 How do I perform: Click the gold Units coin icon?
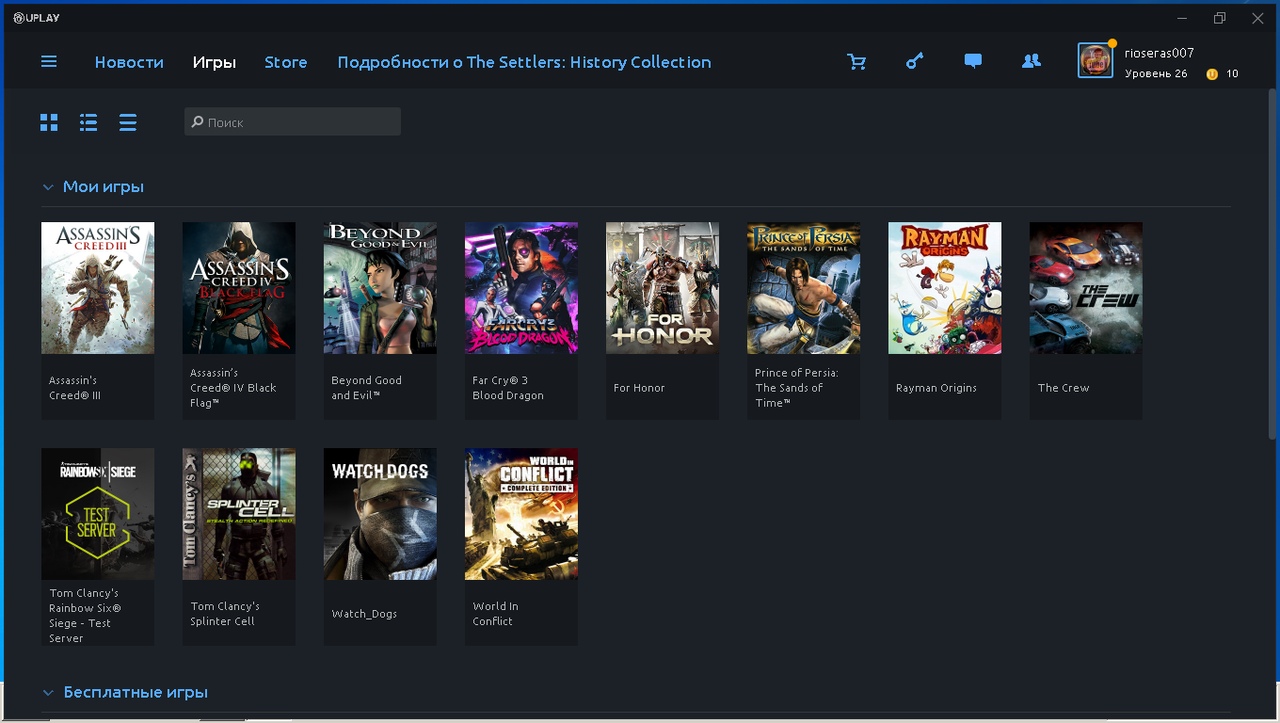pyautogui.click(x=1212, y=74)
